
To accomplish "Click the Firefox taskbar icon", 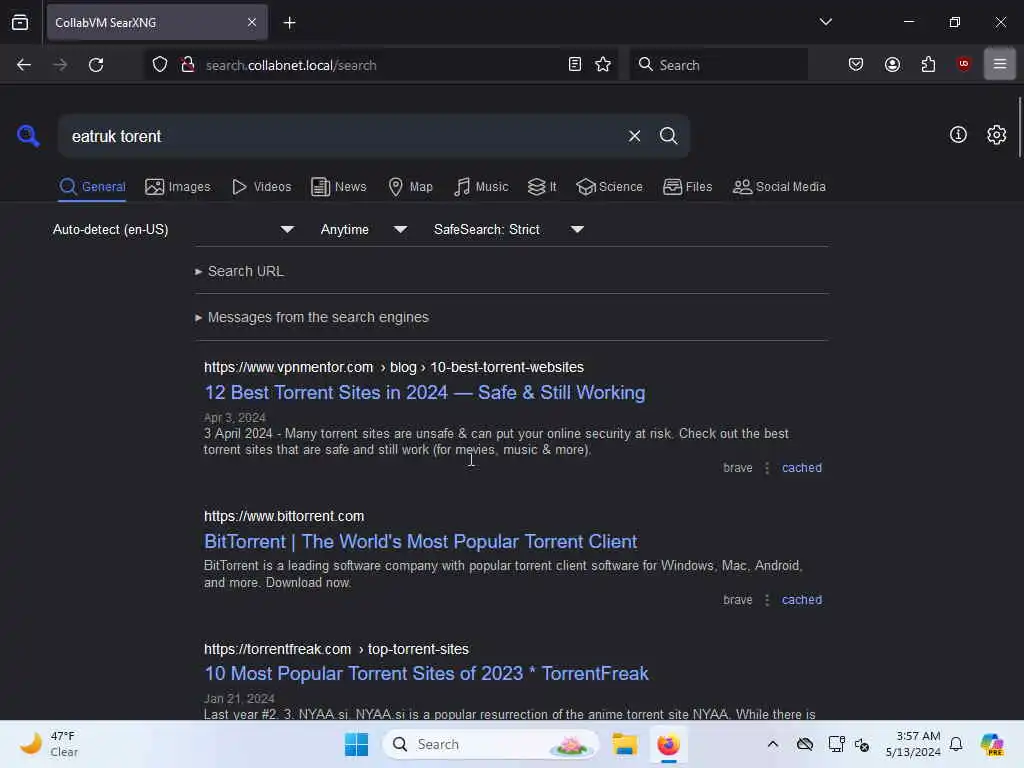I will coord(668,744).
